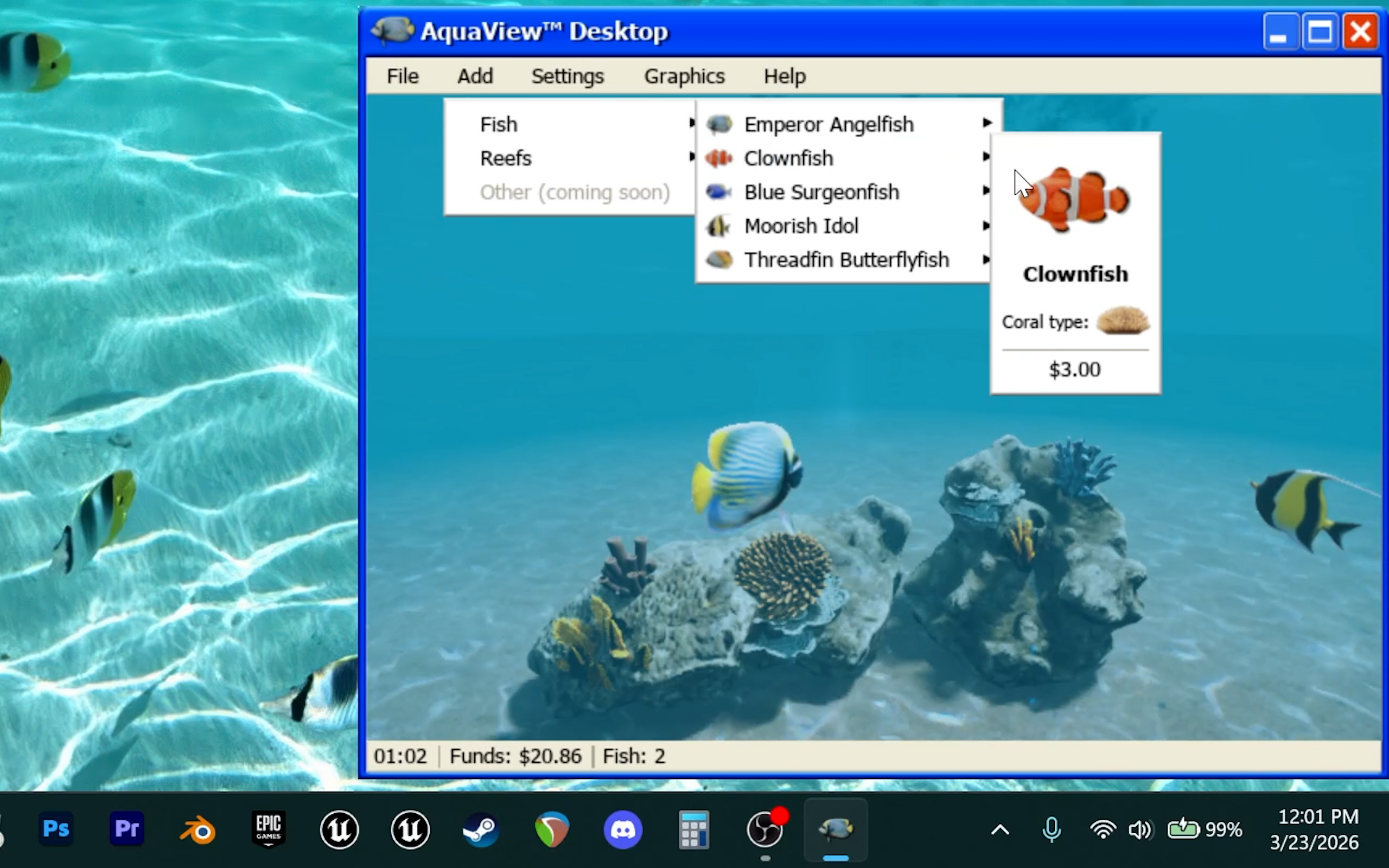Image resolution: width=1389 pixels, height=868 pixels.
Task: Open the Graphics menu
Action: point(684,76)
